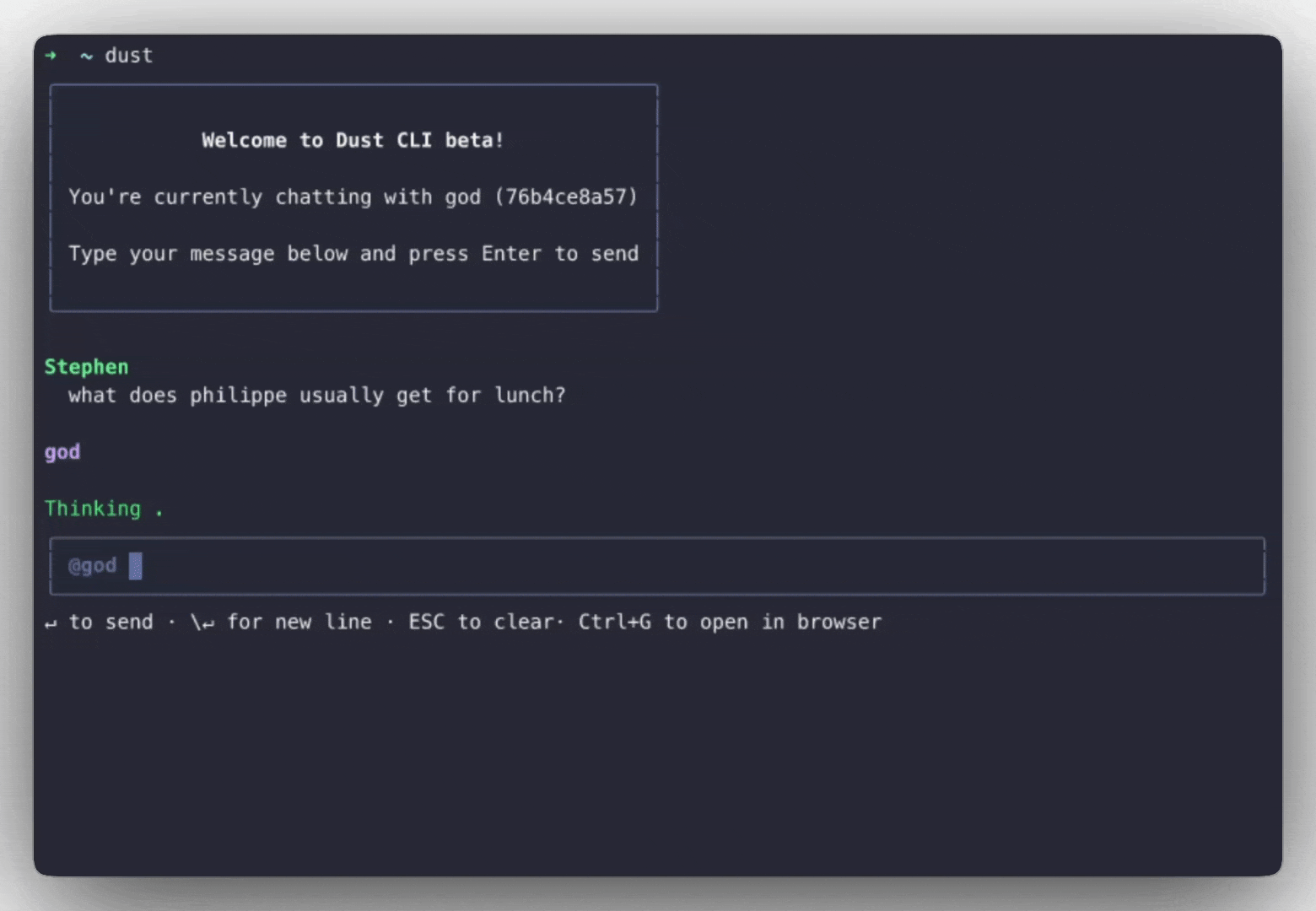Click the 'to send' shortcut hint text
Screen dimensions: 1316x911
pyautogui.click(x=111, y=622)
